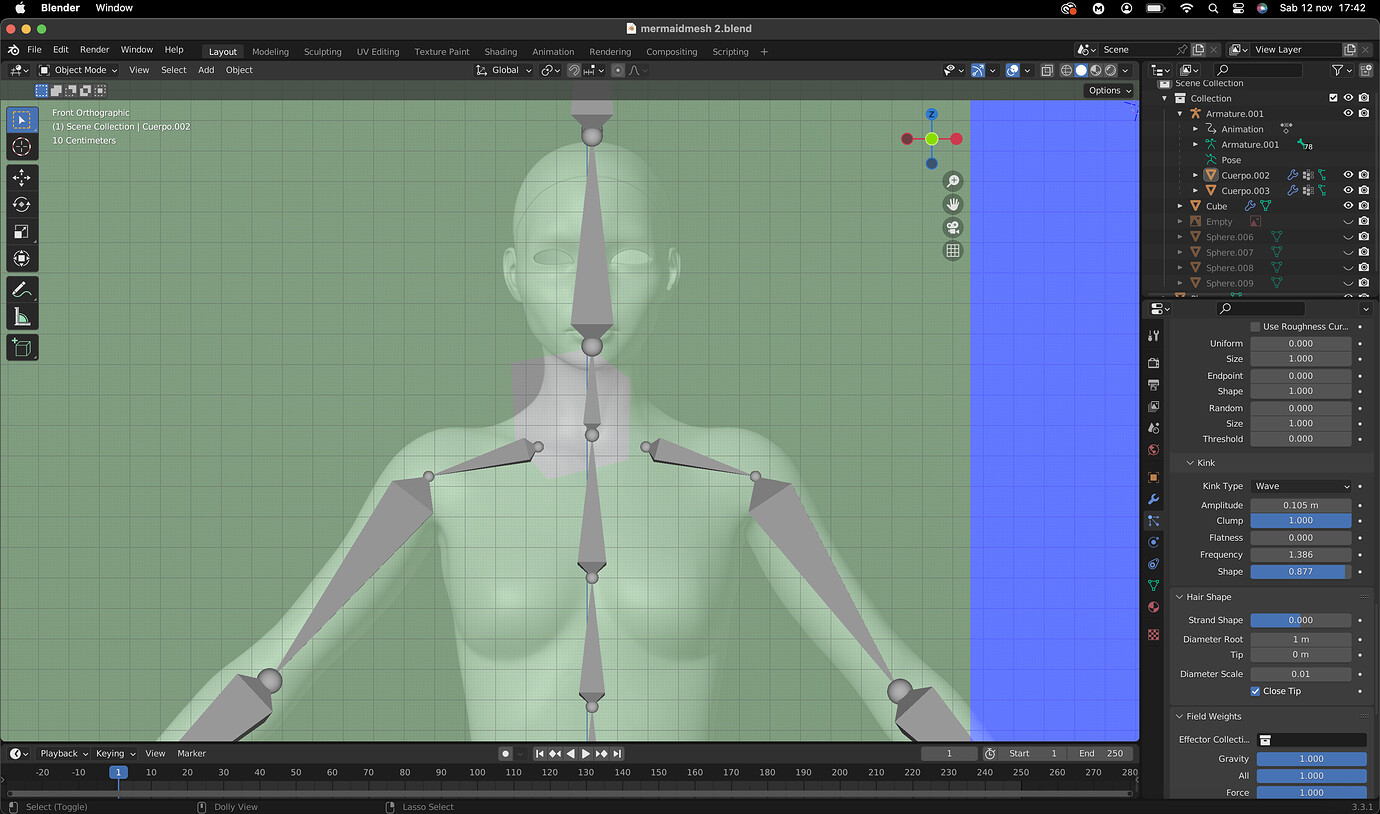
Task: Open the Playback dropdown in timeline
Action: 63,753
